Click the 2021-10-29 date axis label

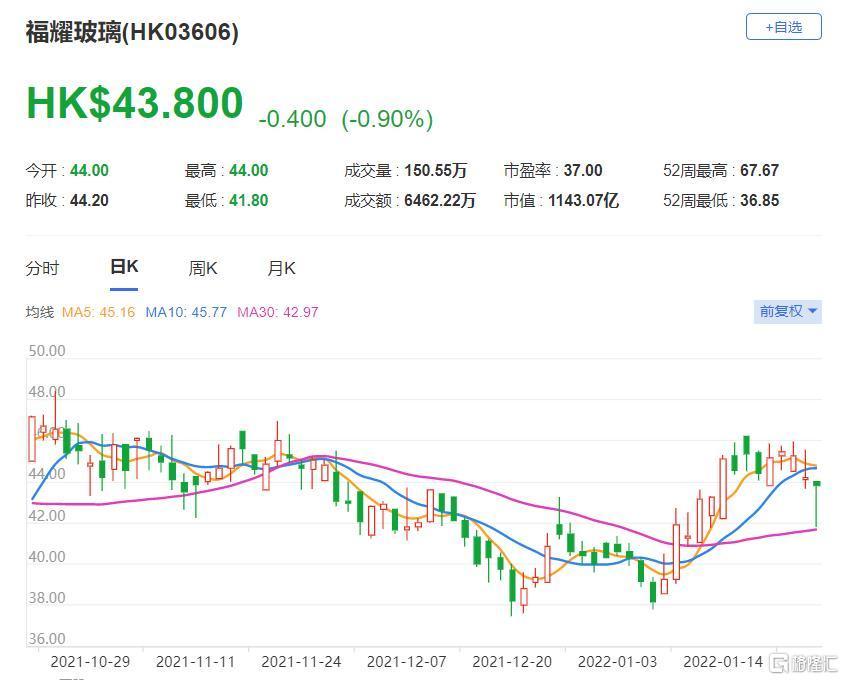[x=90, y=662]
